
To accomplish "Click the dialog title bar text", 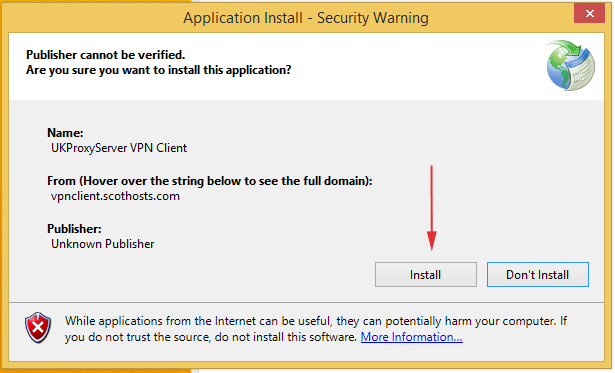I will tap(306, 18).
